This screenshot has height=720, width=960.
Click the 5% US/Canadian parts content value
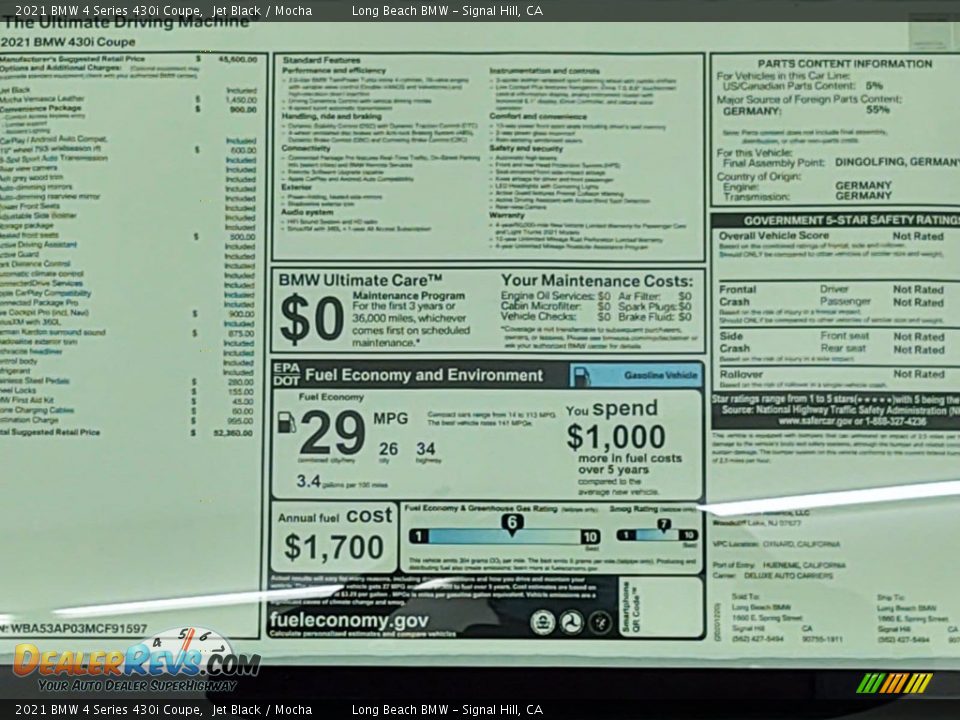874,86
